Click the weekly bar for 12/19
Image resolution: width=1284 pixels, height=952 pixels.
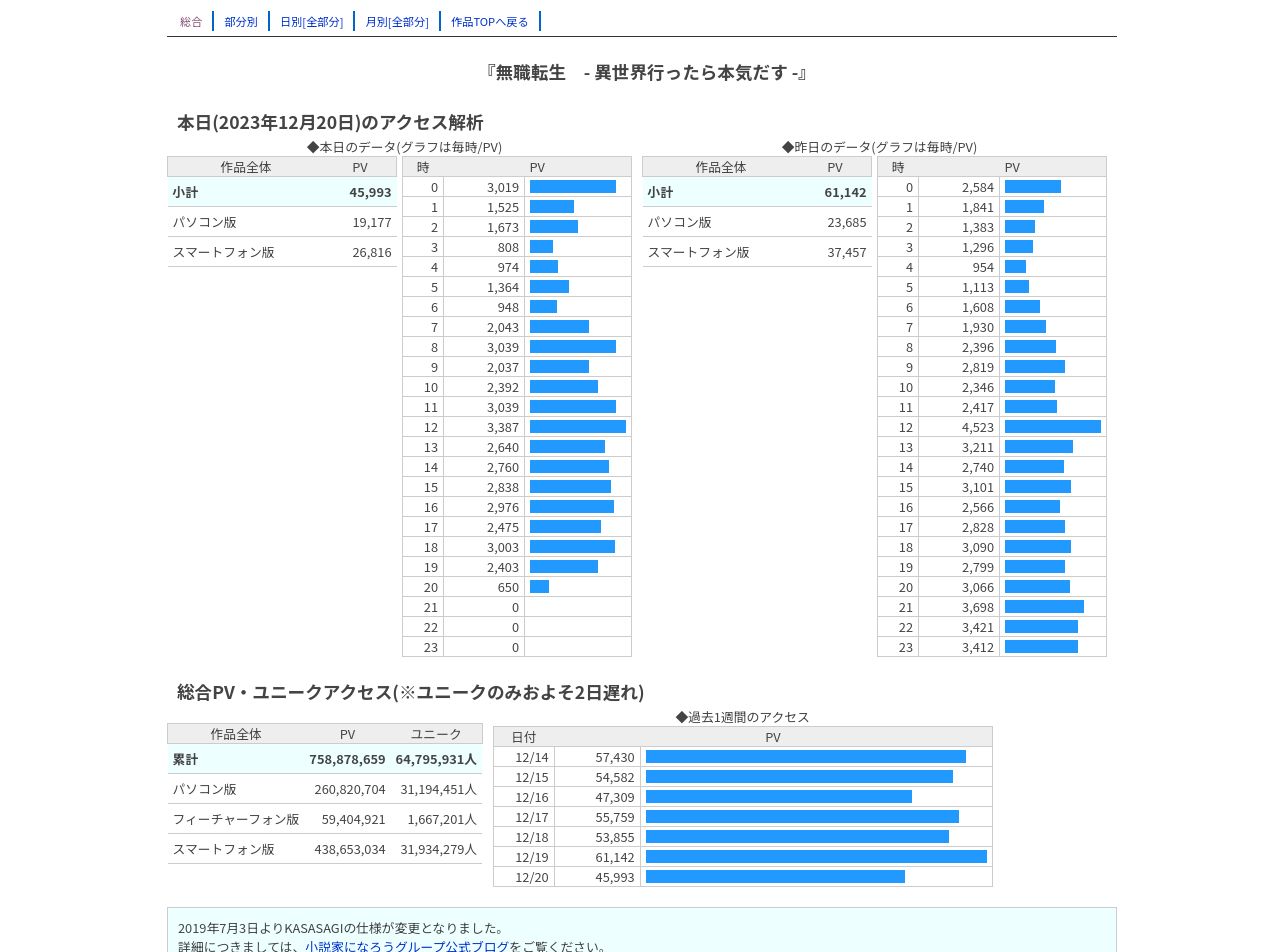coord(816,857)
